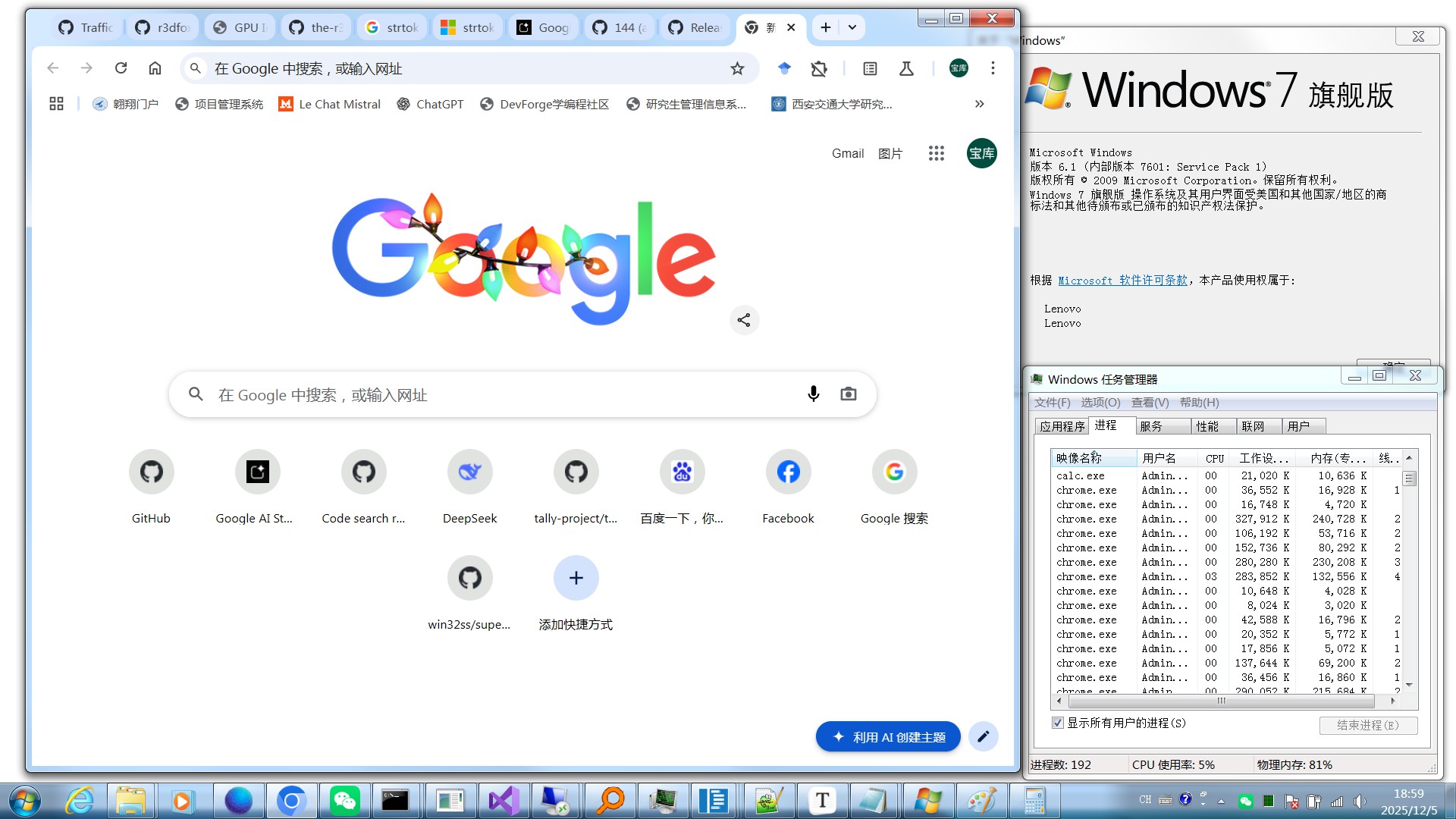Open the Chrome extensions puzzle icon

tap(819, 69)
